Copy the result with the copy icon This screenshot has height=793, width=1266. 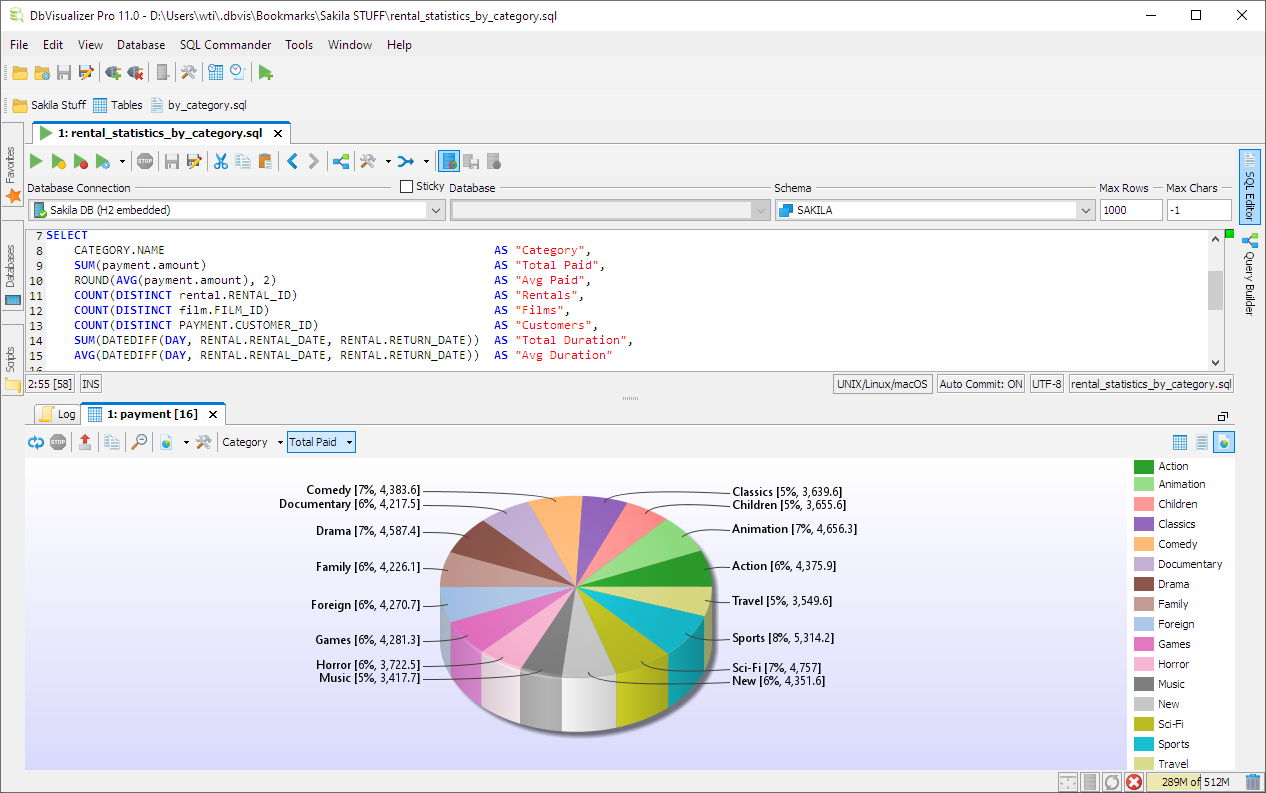coord(112,441)
